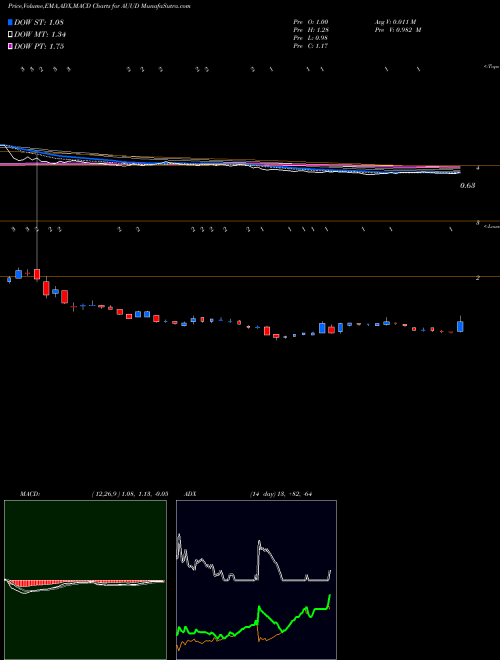Click the 'Pre V: 0.982 M' value
Screen dimensions: 500x660
[398, 30]
